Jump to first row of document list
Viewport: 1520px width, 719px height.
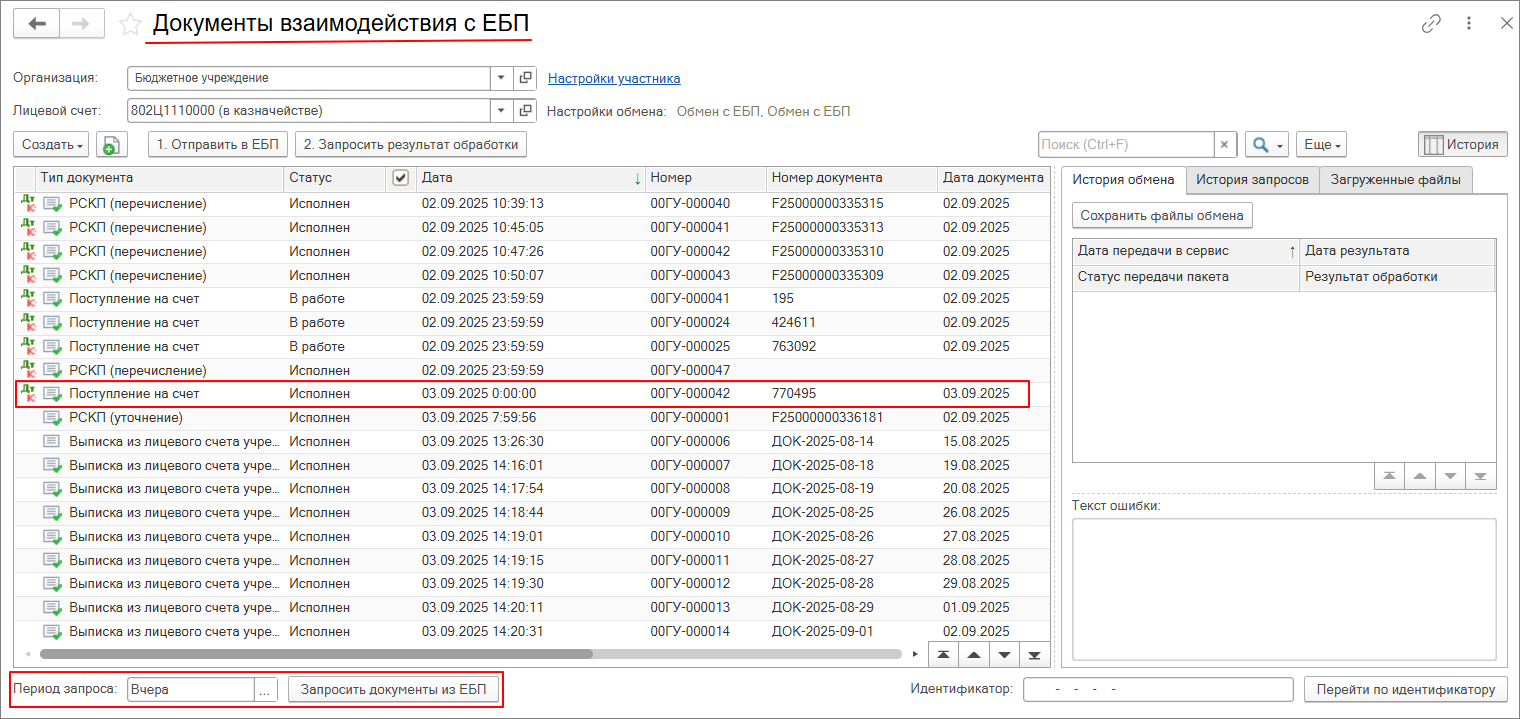pos(943,654)
